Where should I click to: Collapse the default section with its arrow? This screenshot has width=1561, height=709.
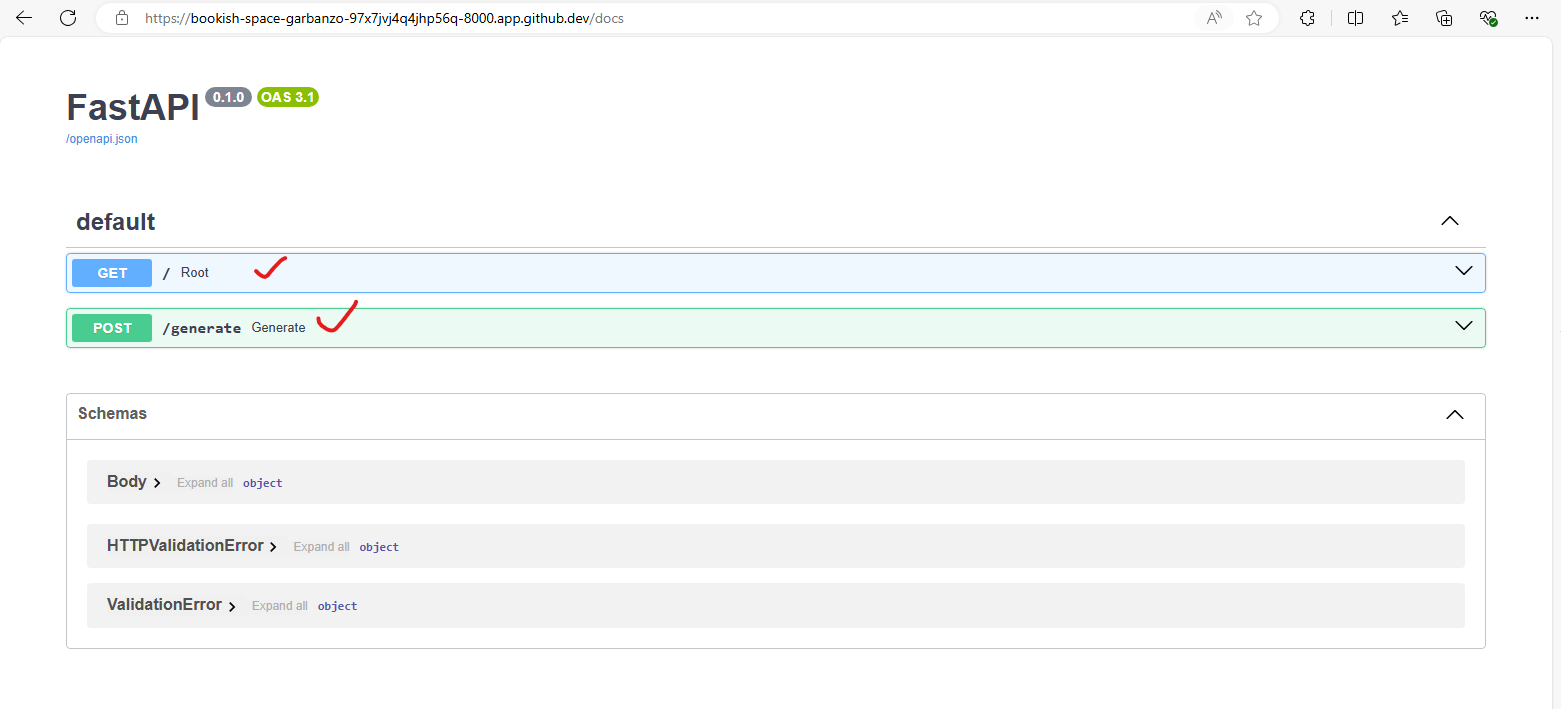coord(1450,221)
